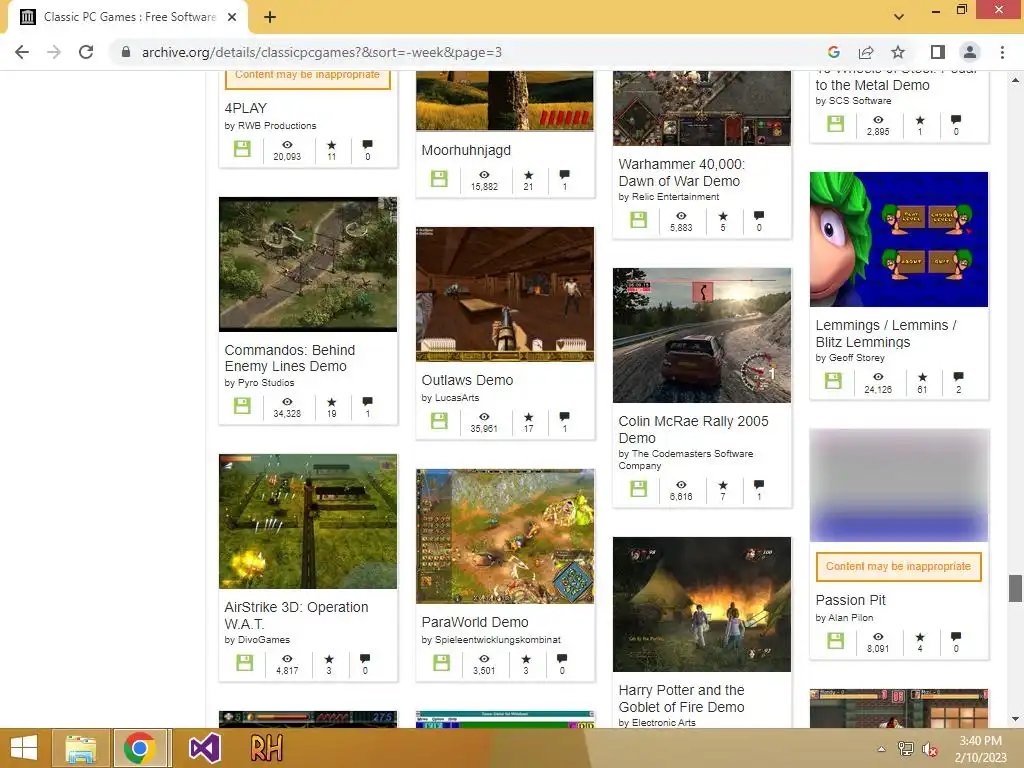The width and height of the screenshot is (1024, 768).
Task: Click the browser forward arrow
Action: (54, 52)
